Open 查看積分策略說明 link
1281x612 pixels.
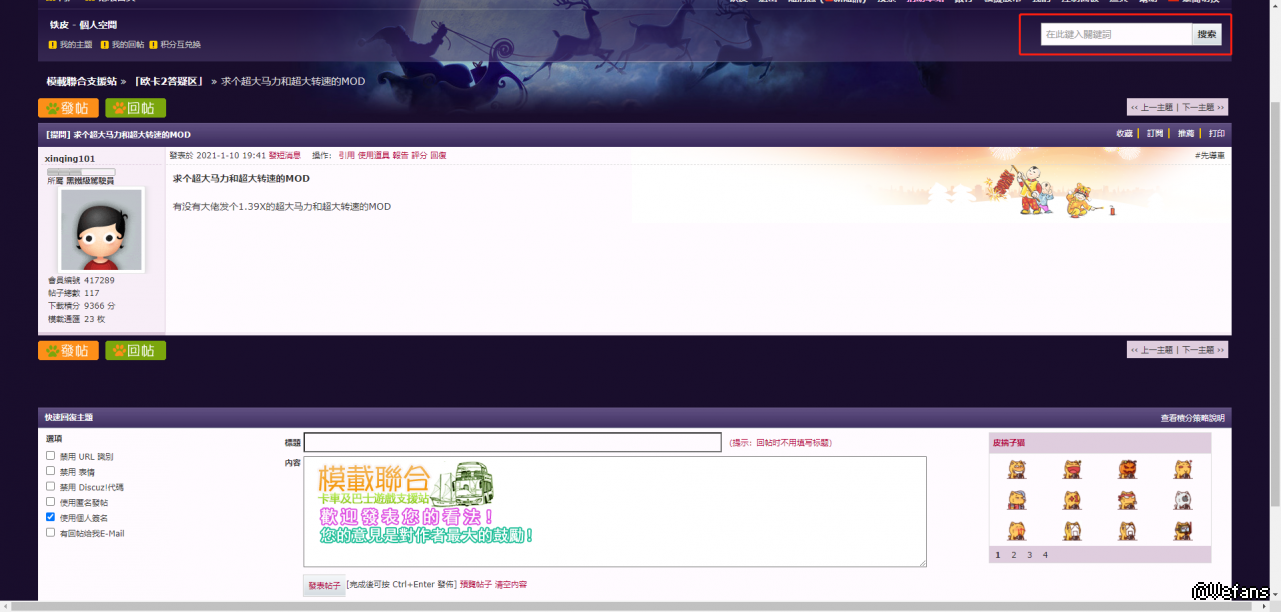1192,417
